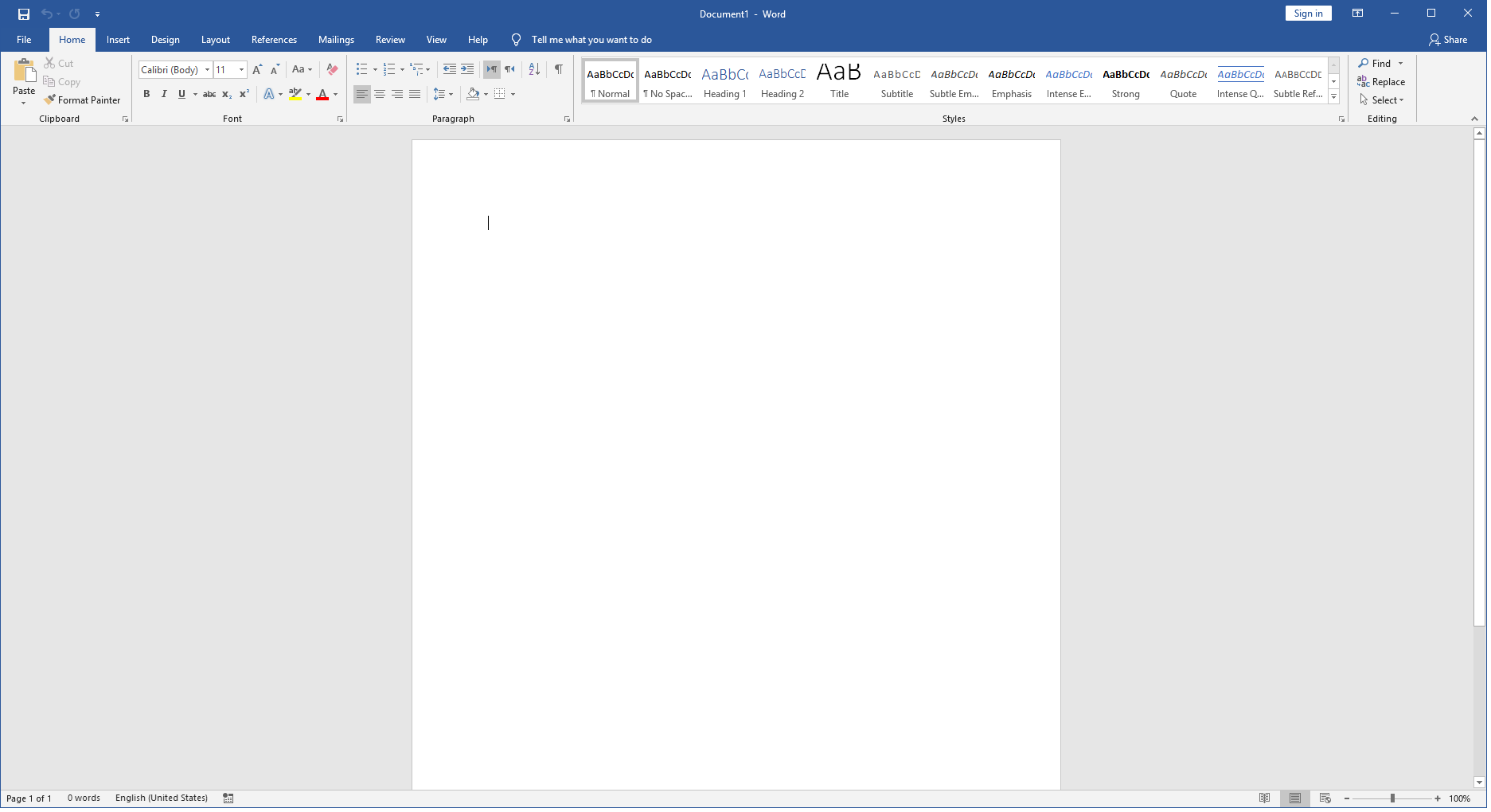The width and height of the screenshot is (1491, 812).
Task: Click the Strikethrough icon
Action: click(x=209, y=94)
